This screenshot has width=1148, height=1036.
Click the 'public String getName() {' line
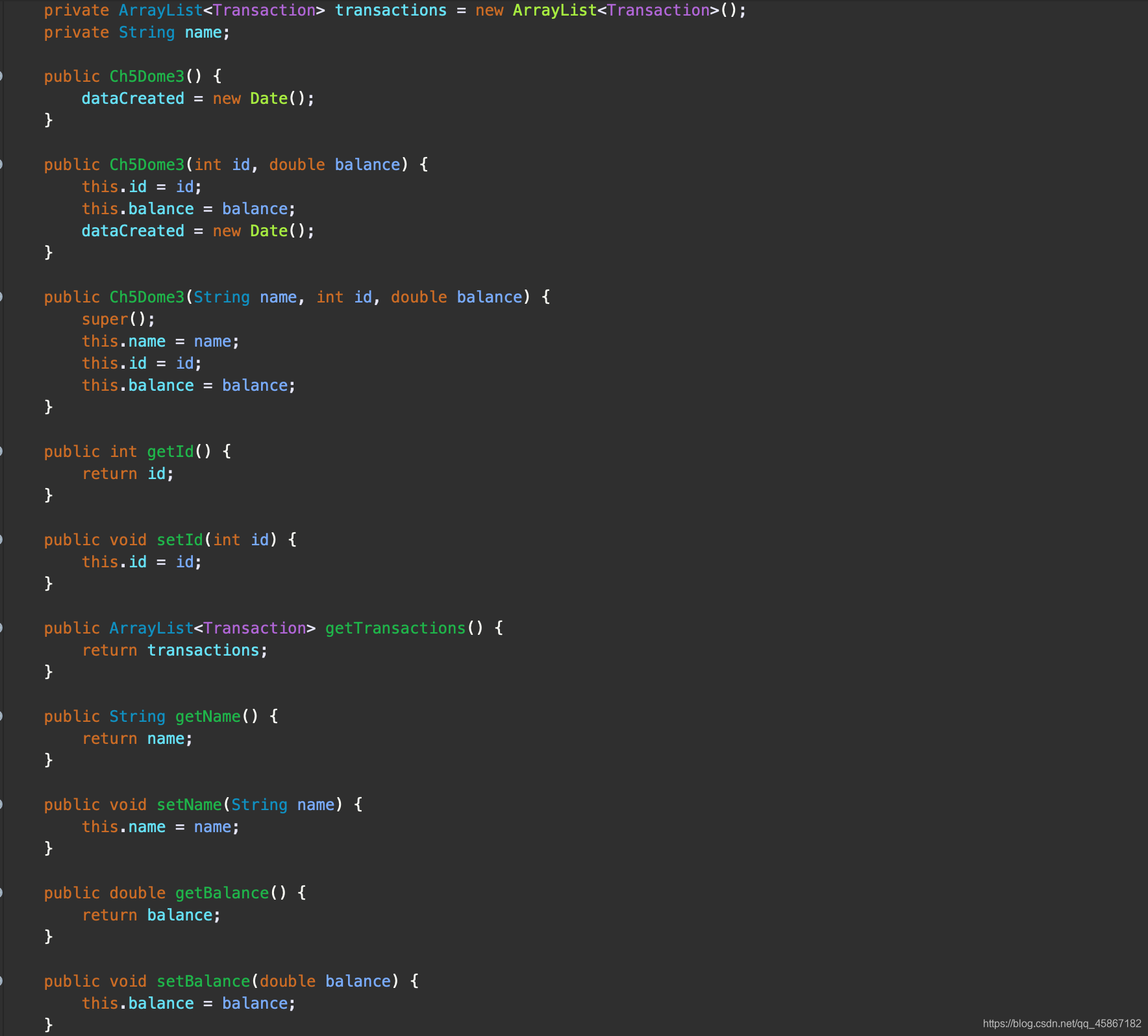(x=162, y=717)
